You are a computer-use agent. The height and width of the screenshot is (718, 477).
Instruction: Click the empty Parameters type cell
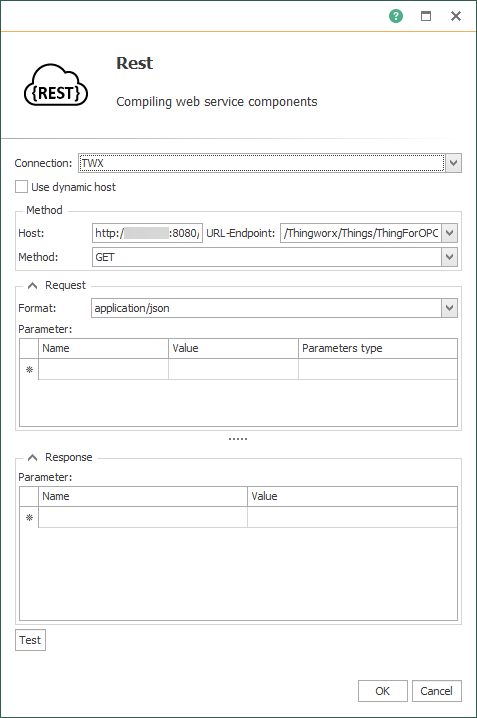(378, 370)
